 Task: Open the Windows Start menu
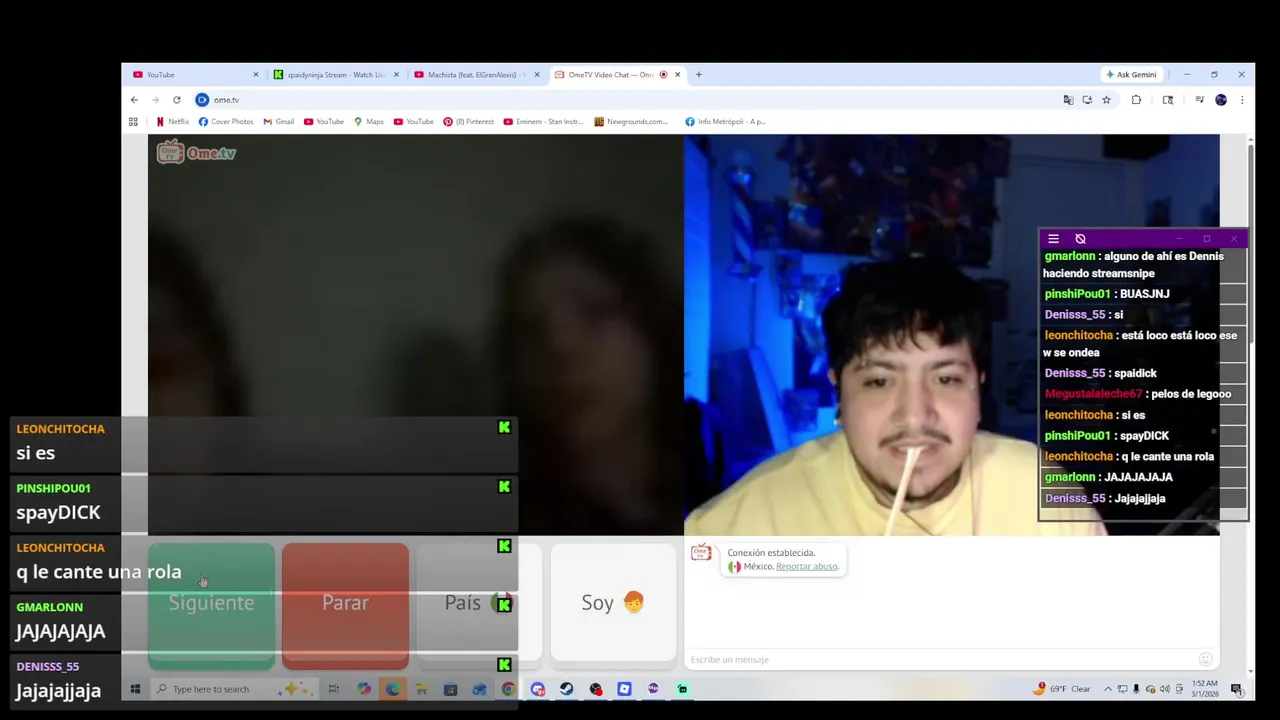(x=135, y=689)
